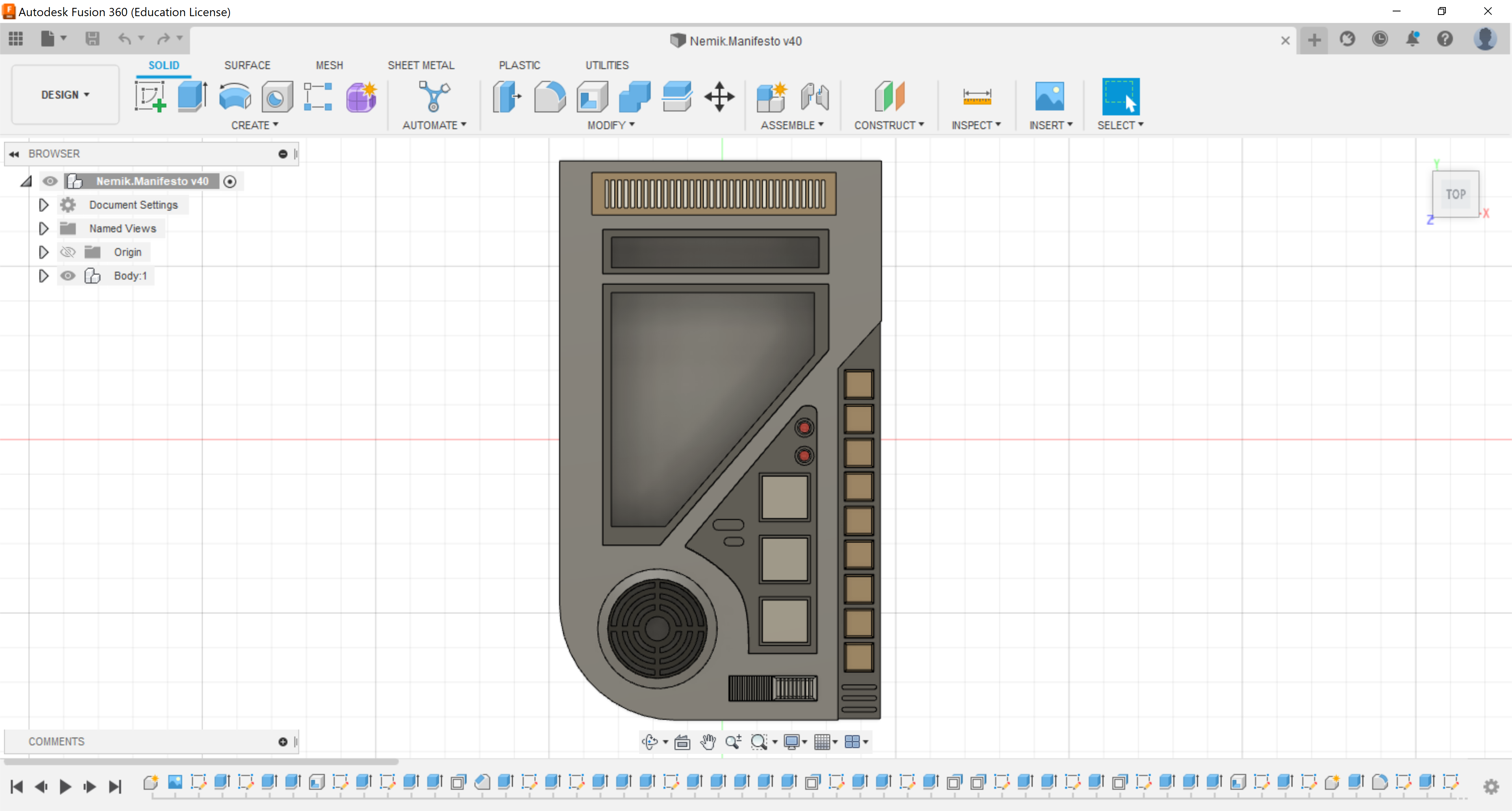Open the DESIGN workspace dropdown
The width and height of the screenshot is (1512, 811).
point(65,94)
